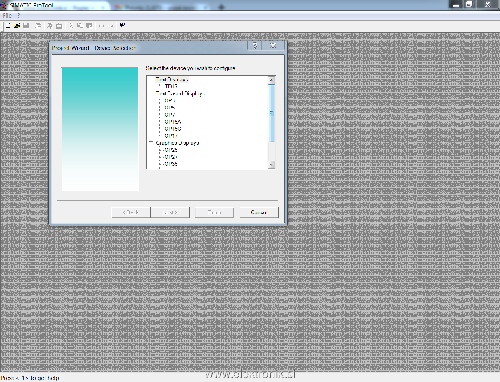Click the Finish wizard button
The image size is (500, 382).
[214, 212]
